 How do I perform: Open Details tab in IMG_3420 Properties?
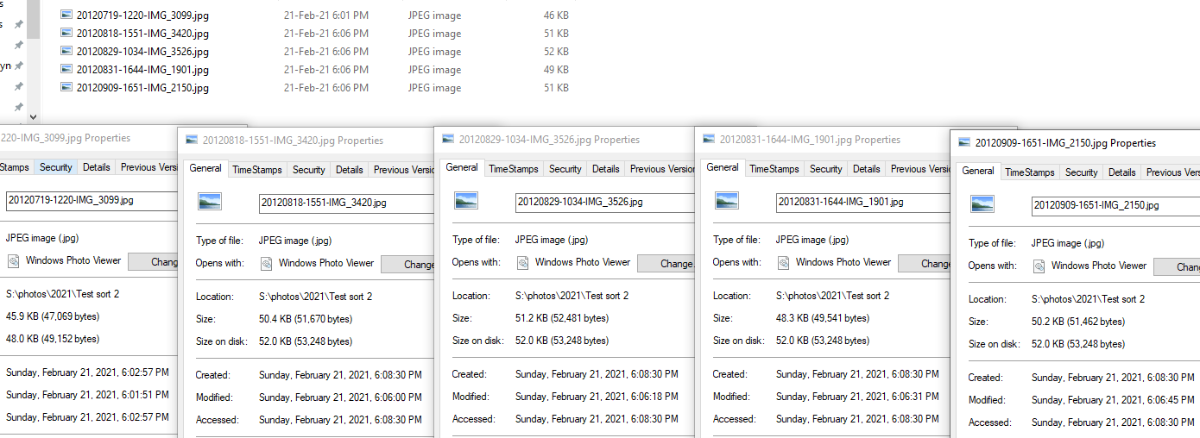[349, 170]
